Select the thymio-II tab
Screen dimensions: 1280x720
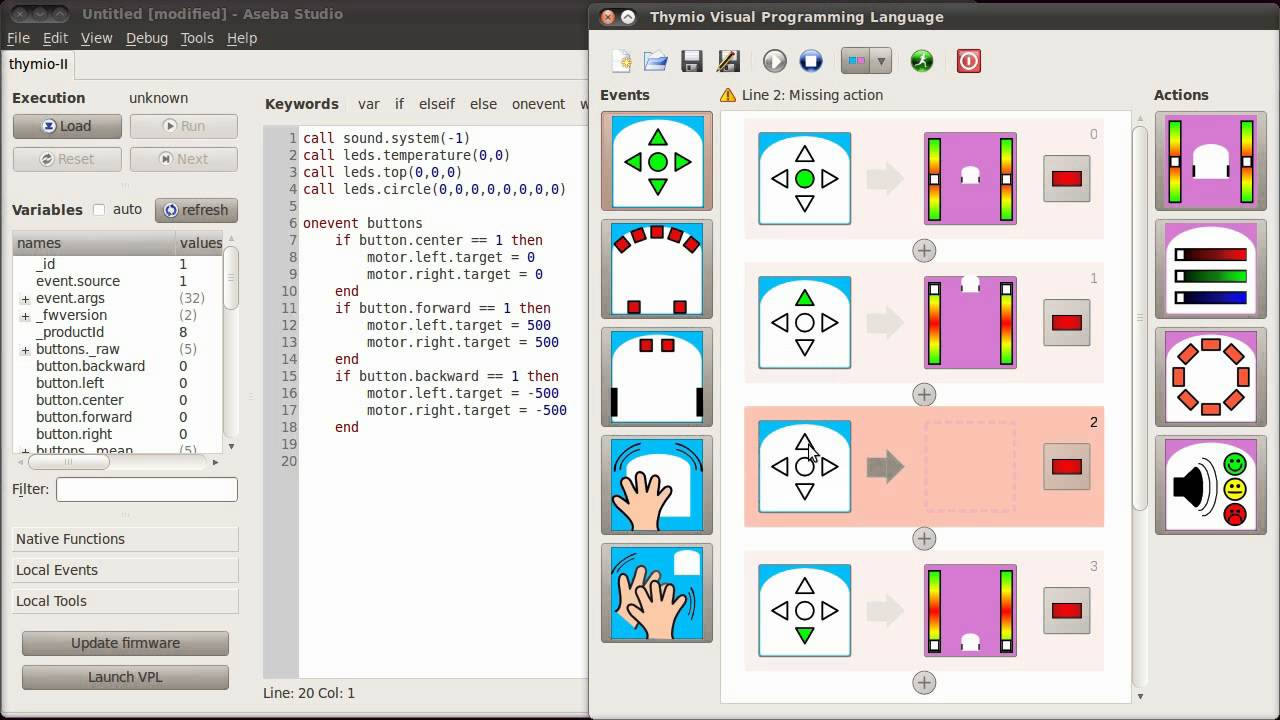click(x=38, y=64)
